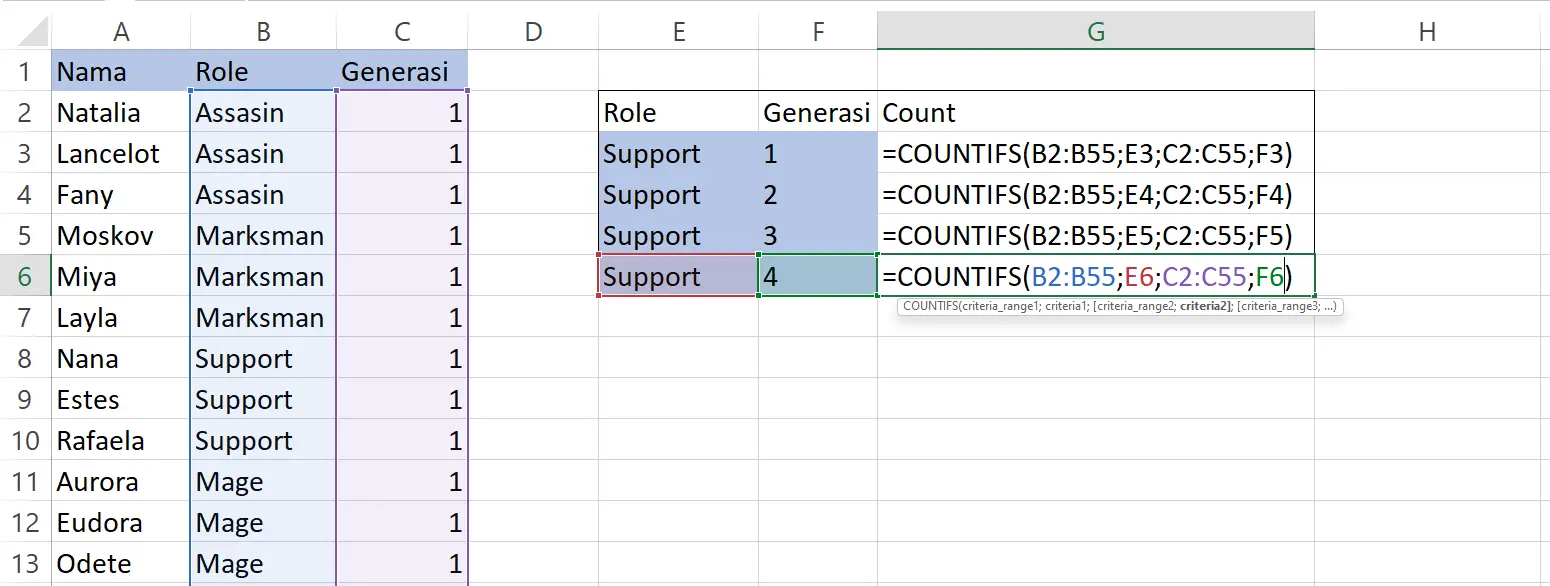Select the Generasi value in Layla's row

[402, 318]
